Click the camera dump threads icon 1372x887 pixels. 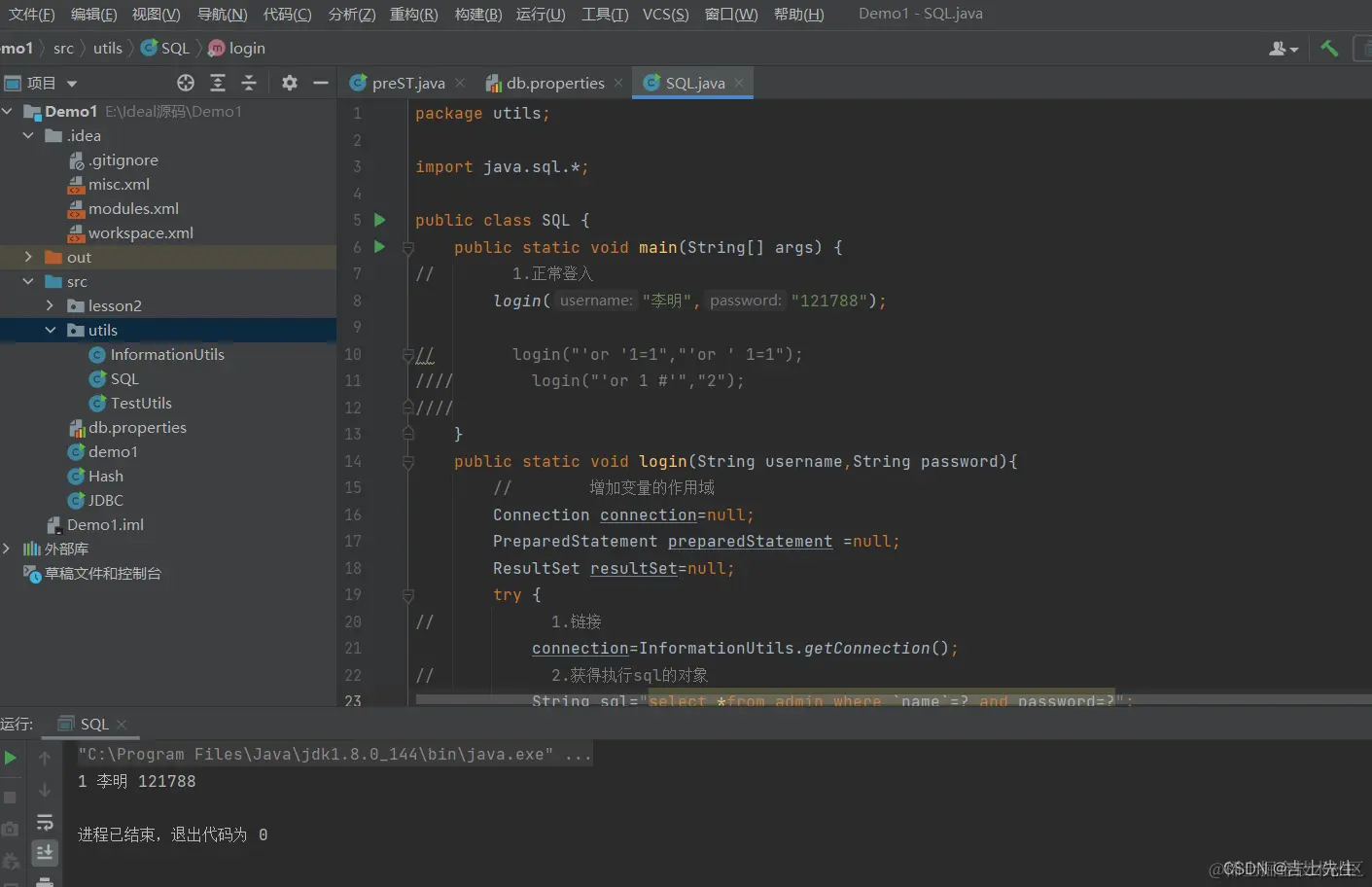pos(10,829)
